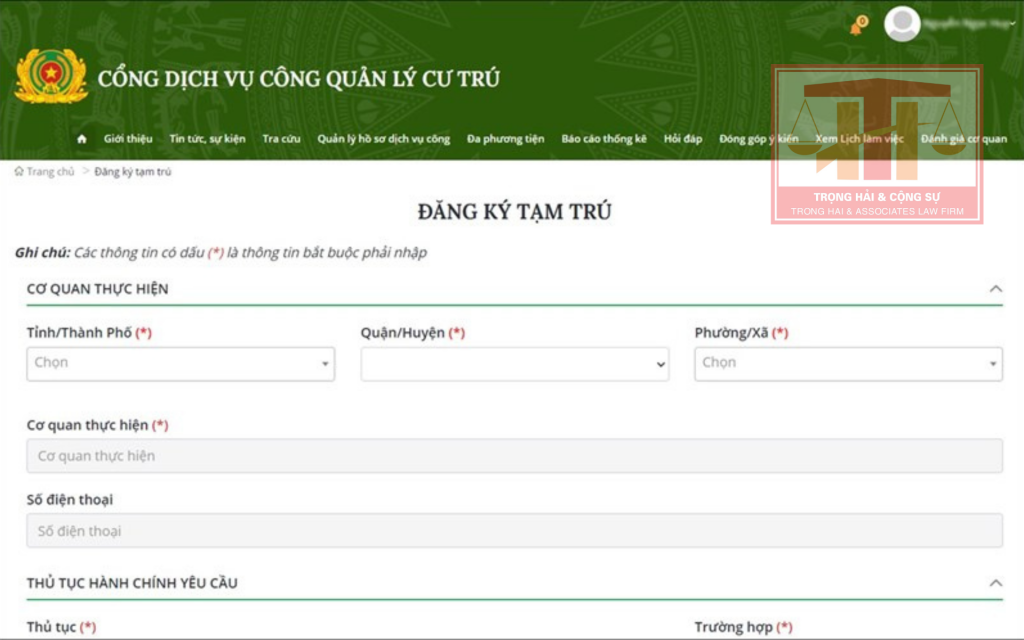
Task: Click the Trang chủ breadcrumb home icon
Action: point(19,172)
